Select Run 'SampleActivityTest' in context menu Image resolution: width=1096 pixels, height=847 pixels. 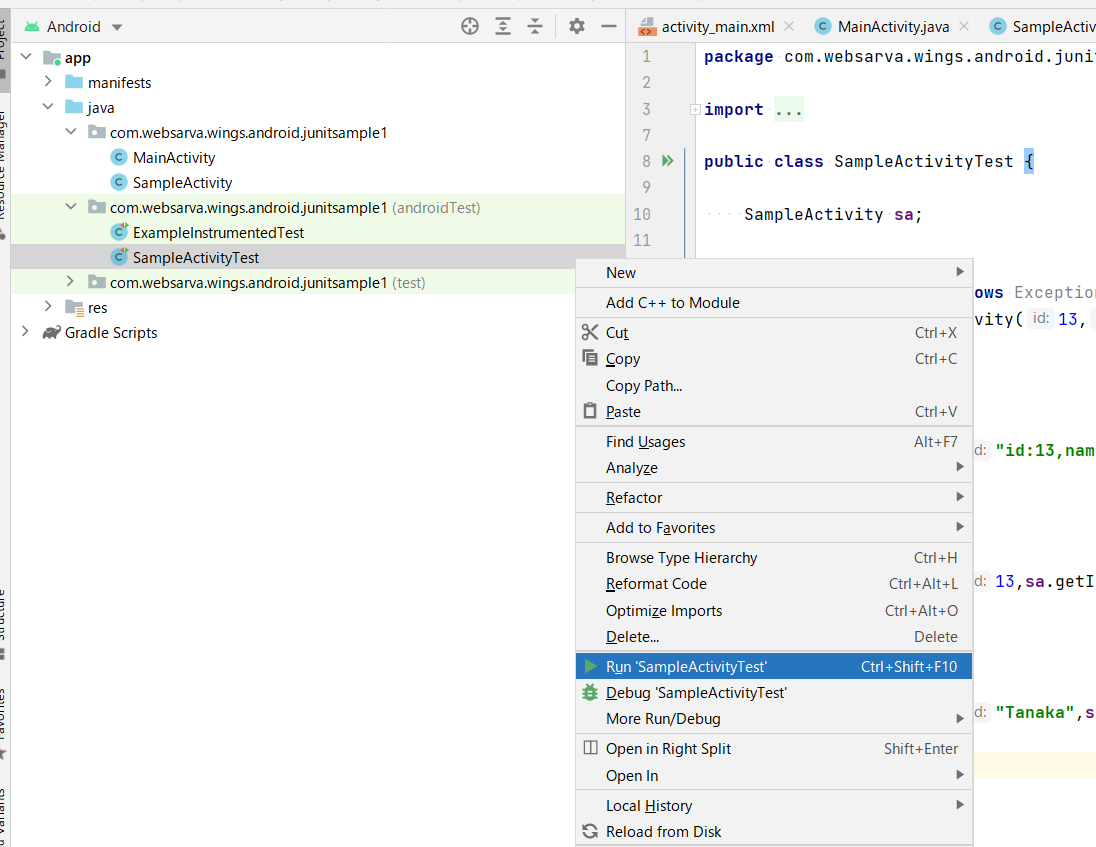click(700, 666)
